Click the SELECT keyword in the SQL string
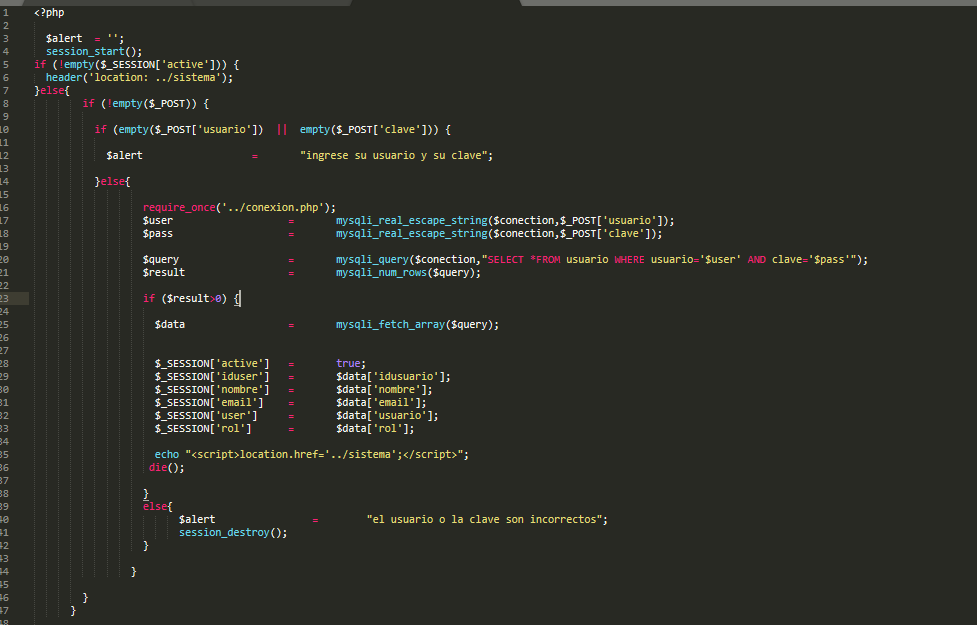 pos(505,260)
